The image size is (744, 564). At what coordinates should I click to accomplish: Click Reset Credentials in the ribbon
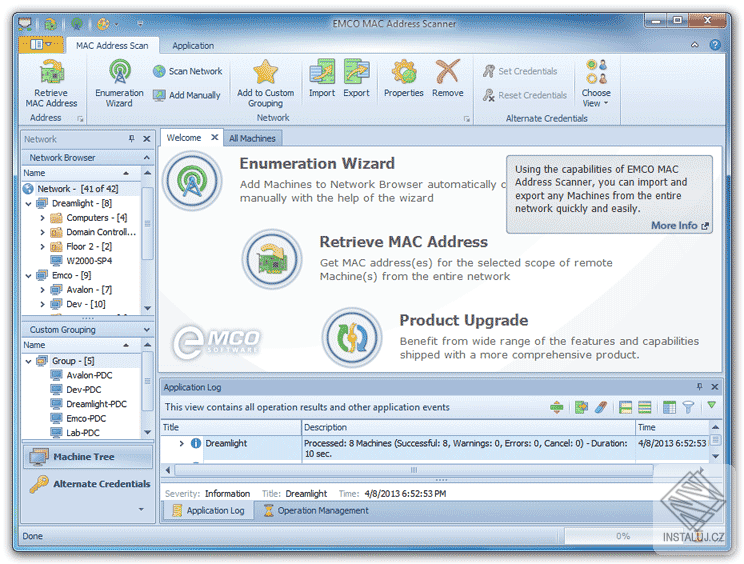click(x=525, y=95)
